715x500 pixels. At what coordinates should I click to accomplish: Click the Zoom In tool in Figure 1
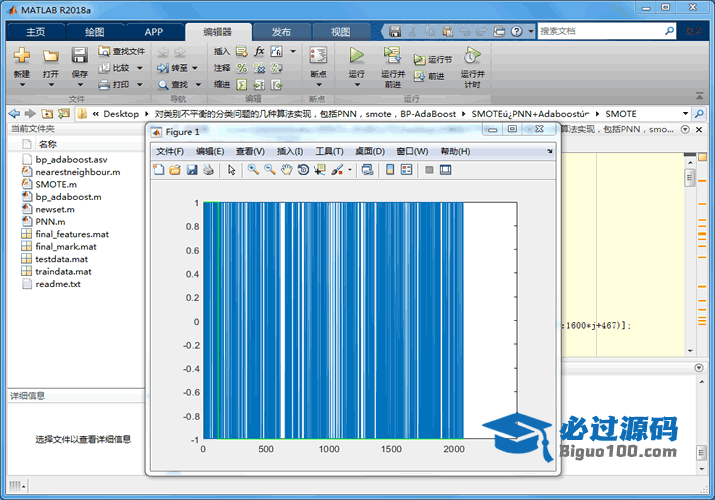pyautogui.click(x=253, y=170)
